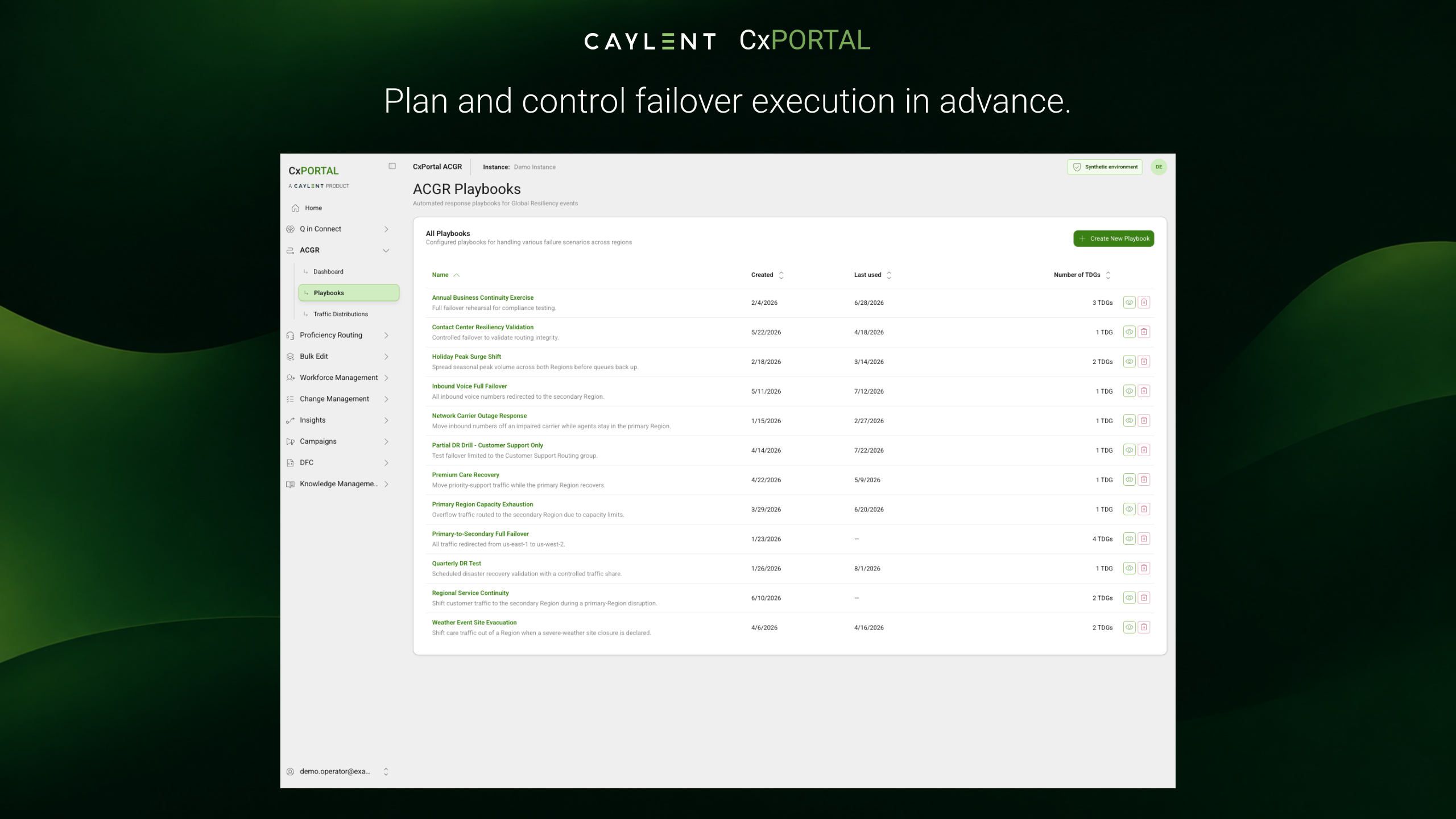Click the Home icon in sidebar
Screen dimensions: 1456x819
coord(295,208)
